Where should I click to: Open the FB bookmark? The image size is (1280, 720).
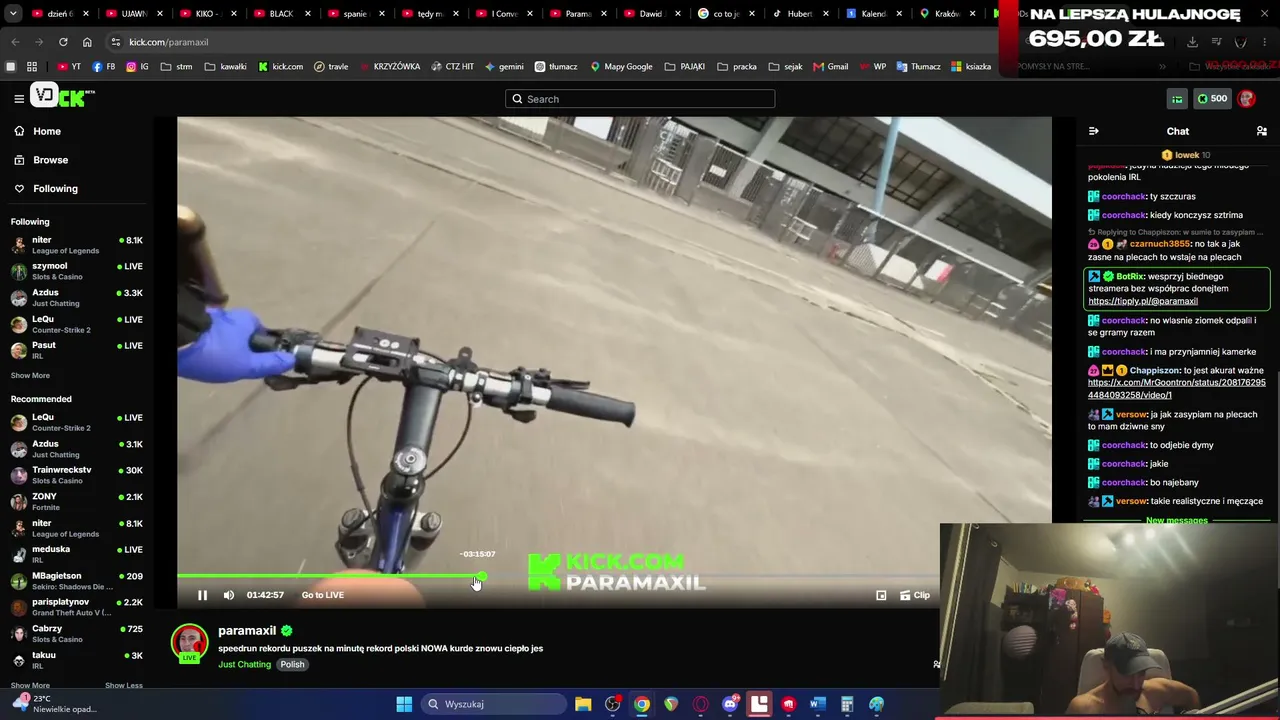point(103,67)
